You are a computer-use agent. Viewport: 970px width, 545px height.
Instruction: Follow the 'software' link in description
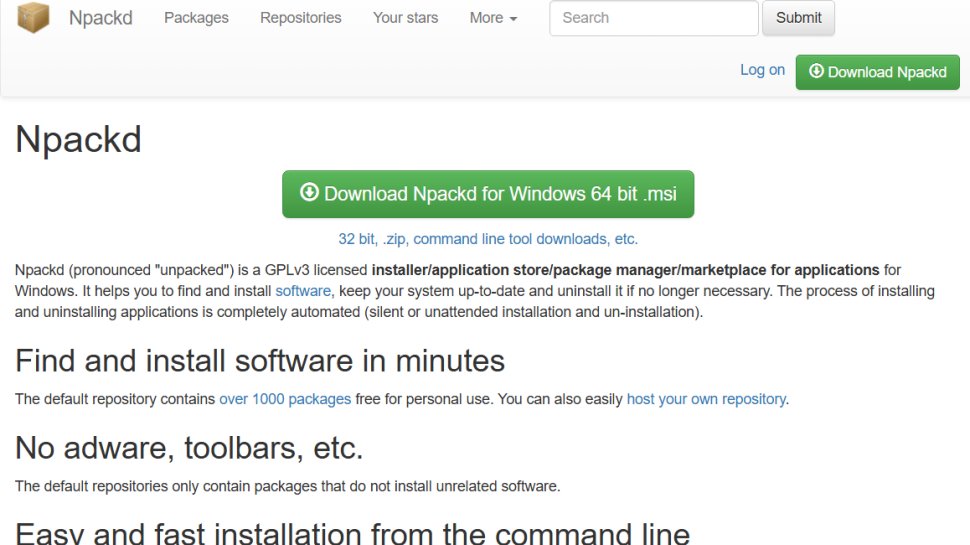303,291
